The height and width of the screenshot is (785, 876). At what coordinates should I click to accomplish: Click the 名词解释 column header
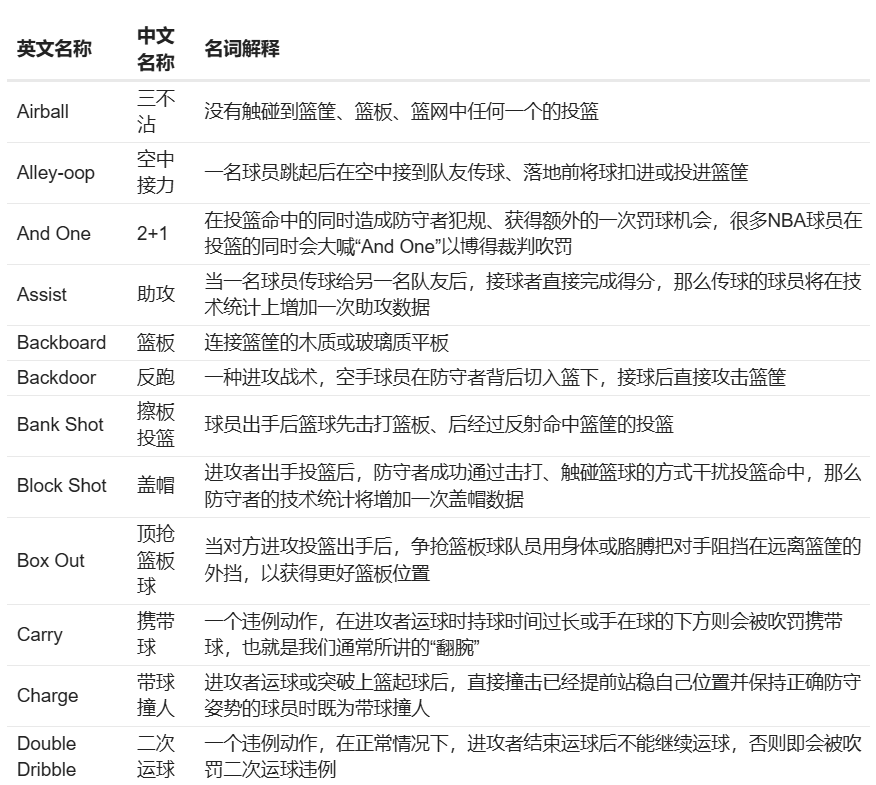coord(241,49)
